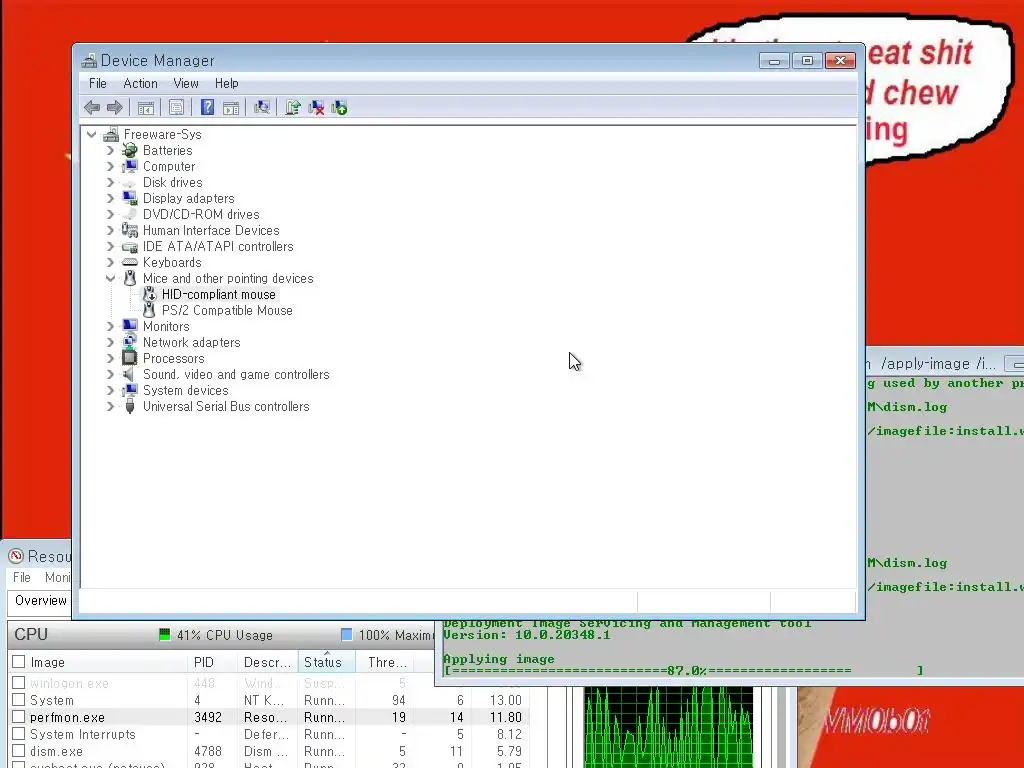Open the View menu in Device Manager
Image resolution: width=1024 pixels, height=768 pixels.
tap(185, 84)
